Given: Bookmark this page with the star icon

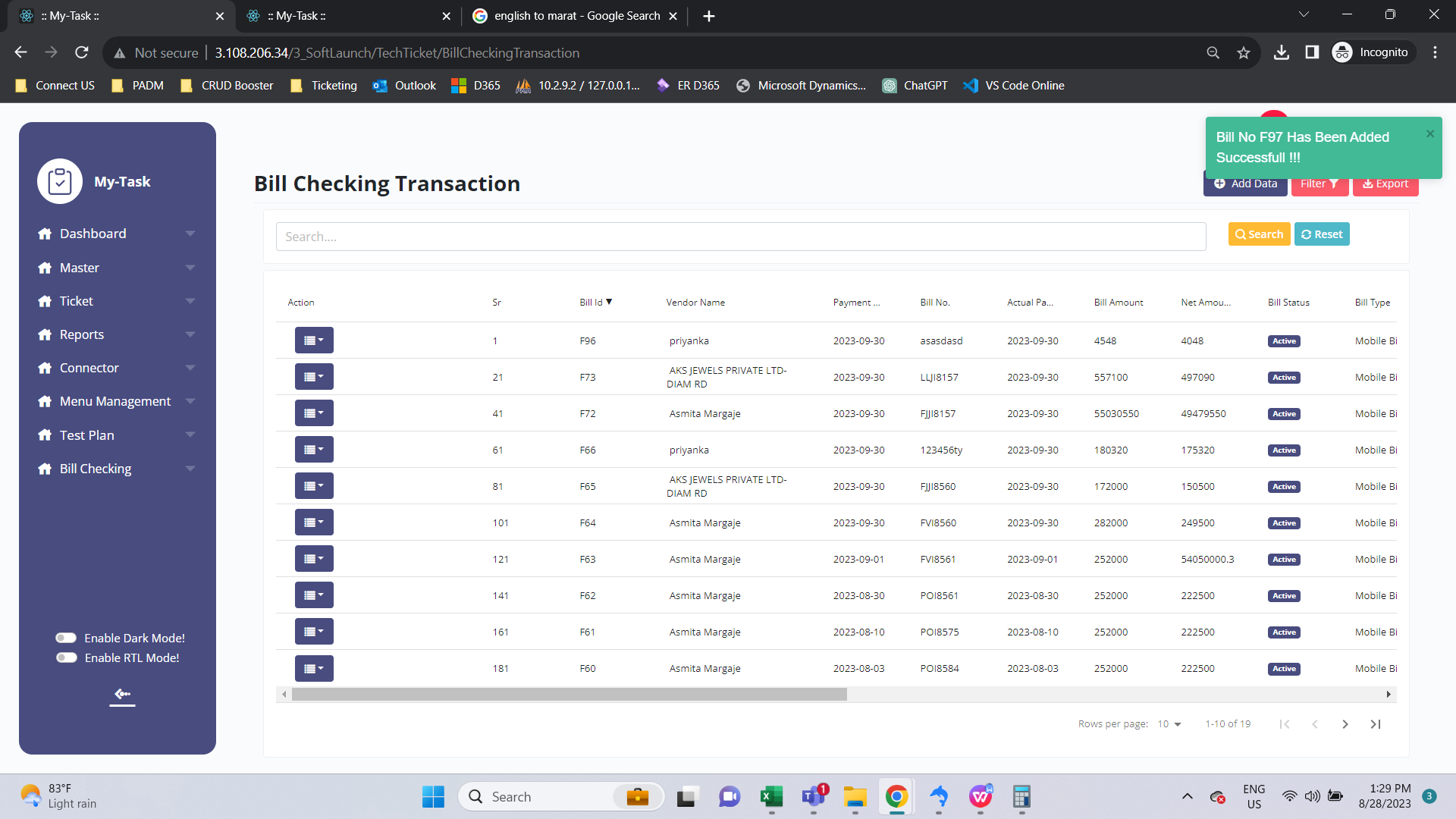Looking at the screenshot, I should pyautogui.click(x=1244, y=52).
